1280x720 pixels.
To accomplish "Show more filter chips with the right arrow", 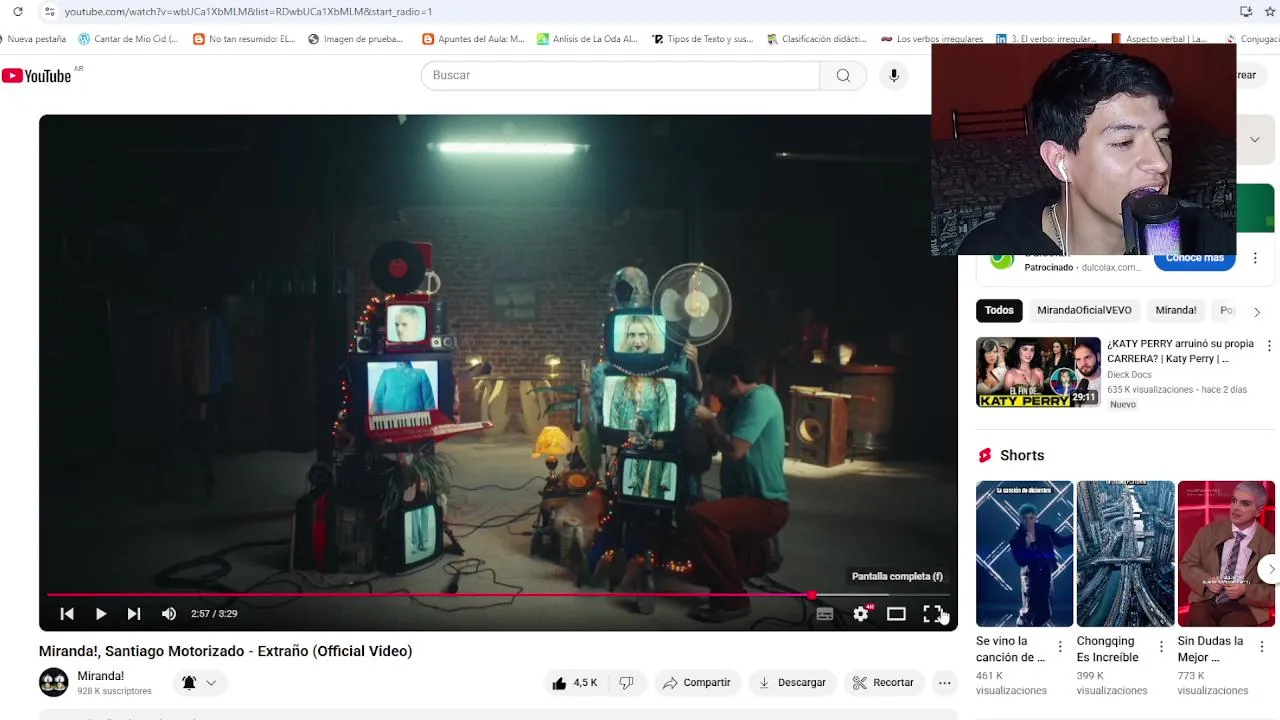I will (x=1257, y=312).
